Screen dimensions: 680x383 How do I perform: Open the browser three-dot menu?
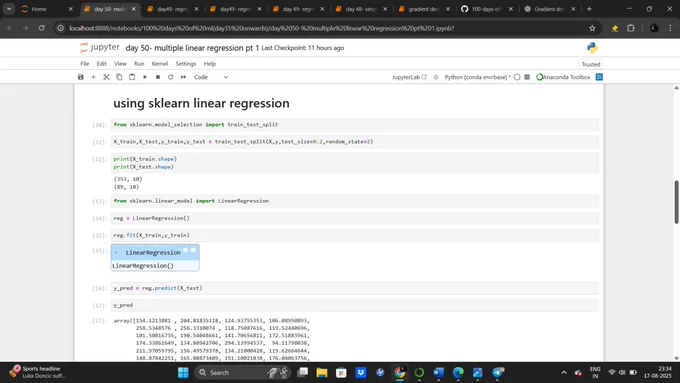(x=670, y=28)
